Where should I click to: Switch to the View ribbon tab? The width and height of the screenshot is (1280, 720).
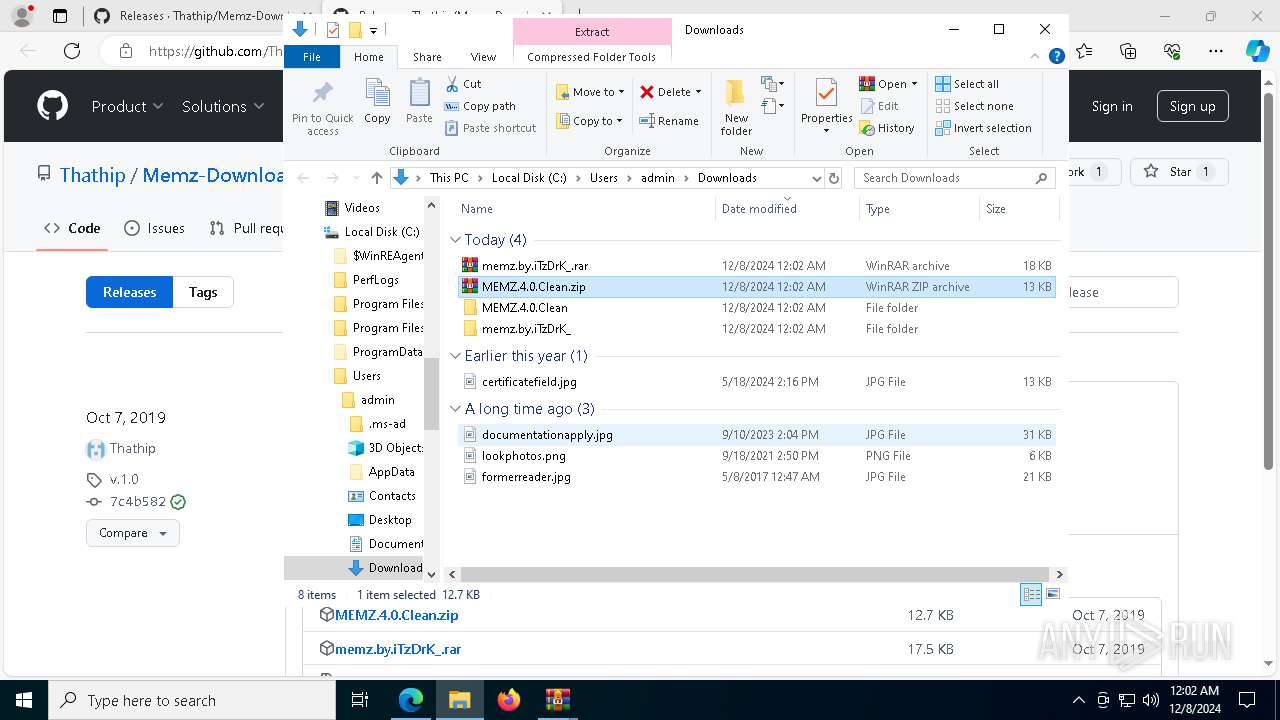tap(483, 57)
